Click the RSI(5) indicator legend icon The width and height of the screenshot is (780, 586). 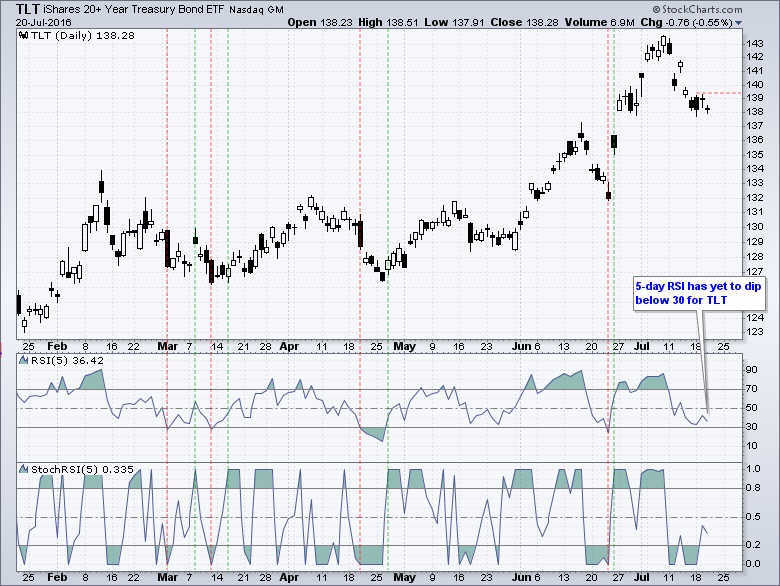pyautogui.click(x=23, y=360)
